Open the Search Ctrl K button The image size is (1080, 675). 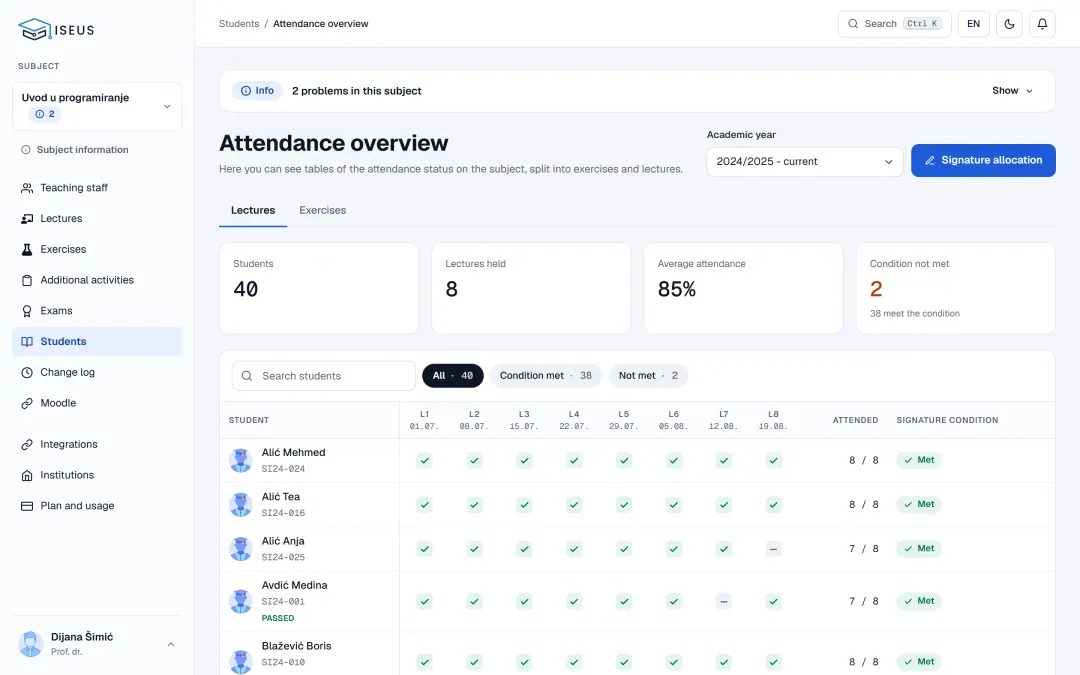tap(894, 24)
